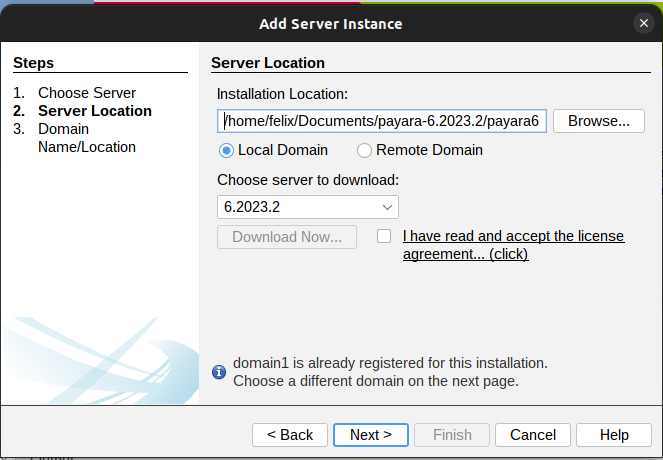The height and width of the screenshot is (460, 663).
Task: Click the blue info icon beside domain1 message
Action: (x=219, y=372)
